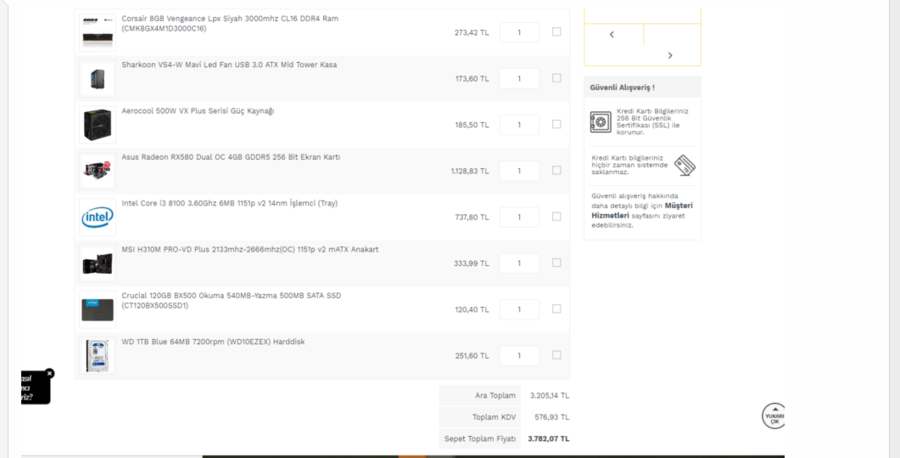Click the previous arrow in the side carousel
This screenshot has height=458, width=900.
pos(612,34)
